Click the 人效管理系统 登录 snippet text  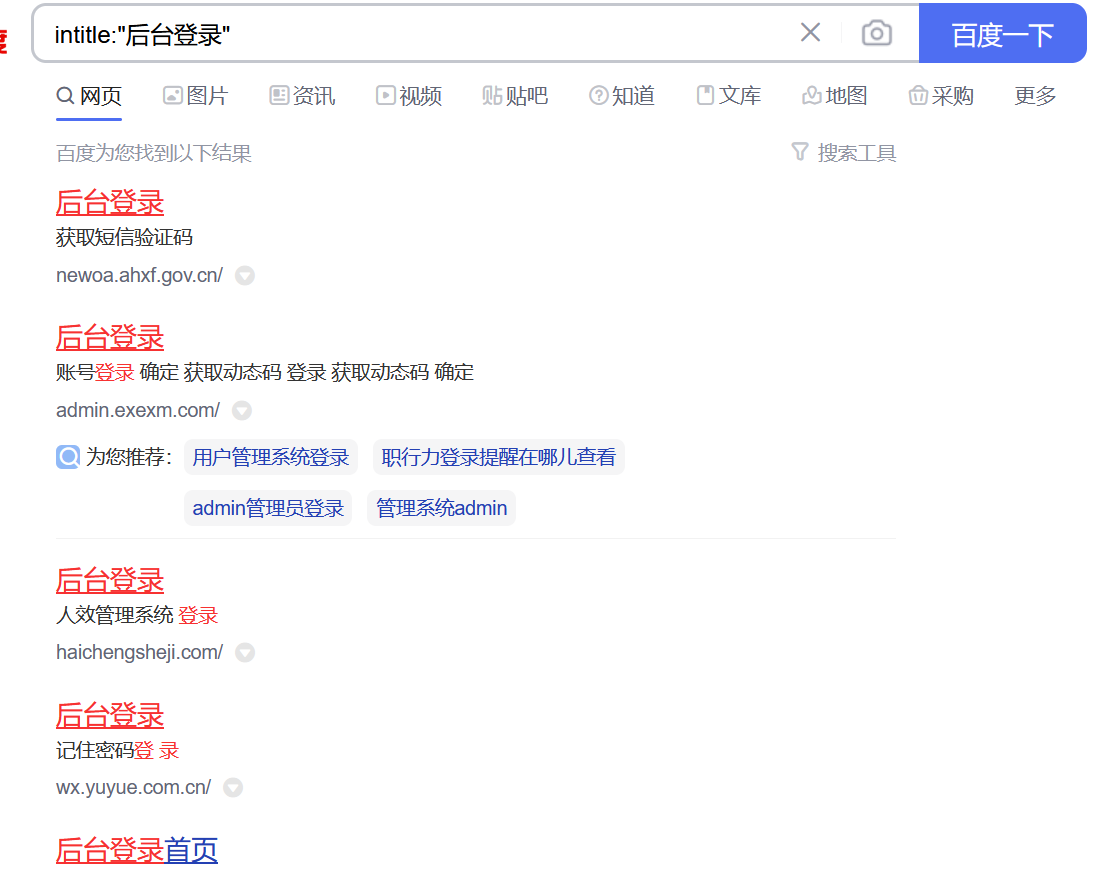(137, 615)
